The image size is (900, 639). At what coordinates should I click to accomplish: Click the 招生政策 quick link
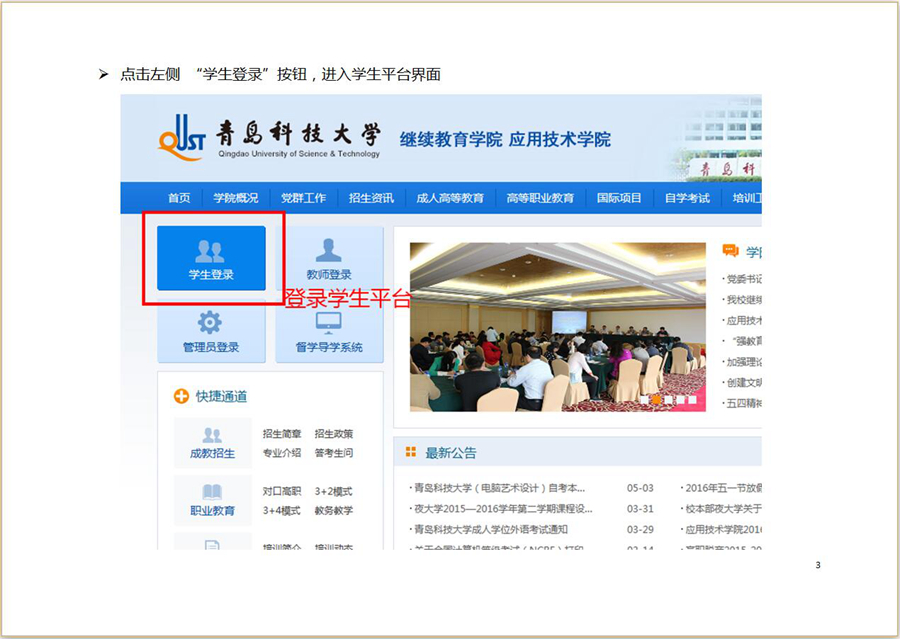tap(333, 434)
